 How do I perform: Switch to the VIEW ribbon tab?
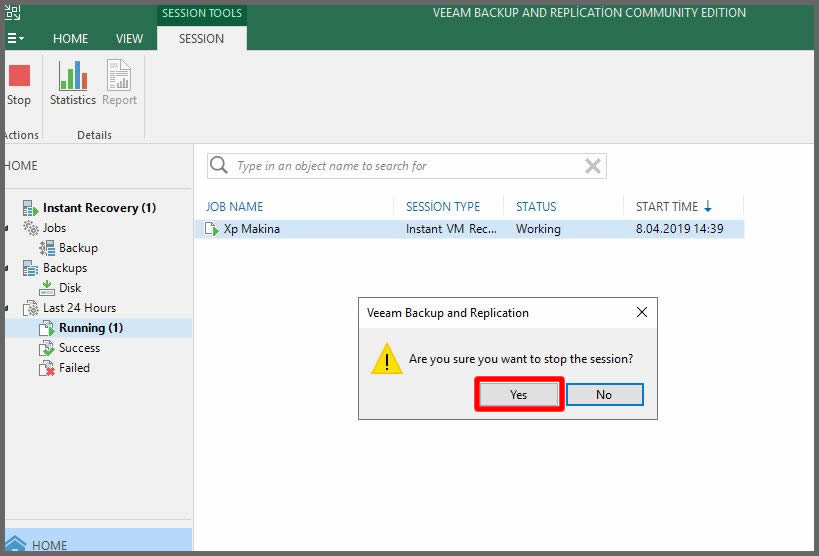point(129,39)
